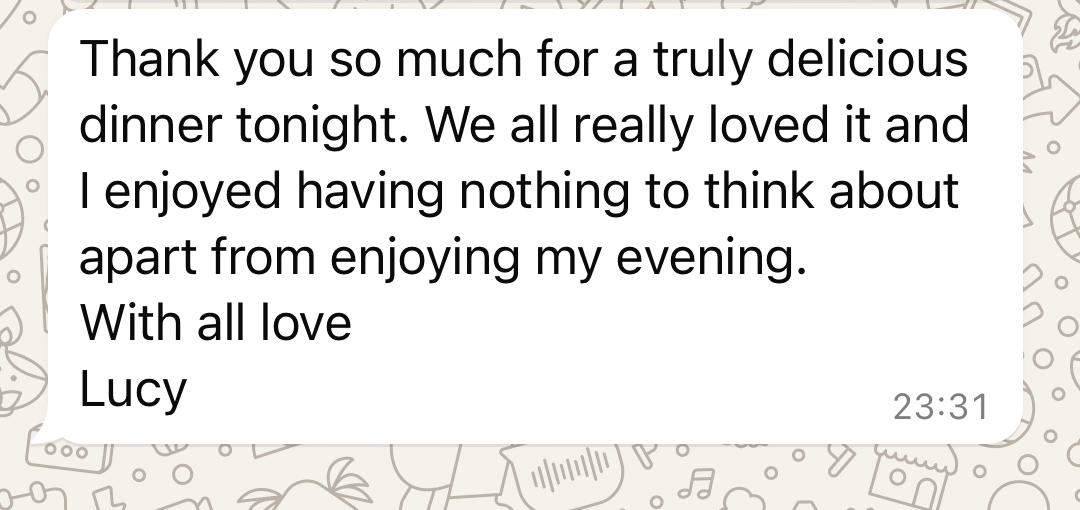
Task: Click the globe doodle at left edge
Action: pos(12,215)
